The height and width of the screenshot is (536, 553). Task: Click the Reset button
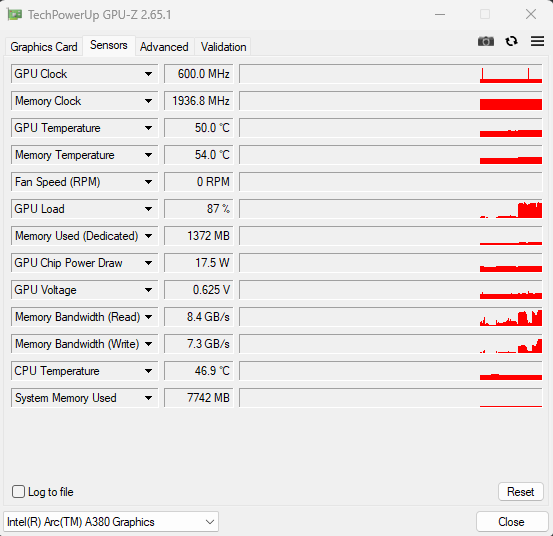tap(521, 492)
